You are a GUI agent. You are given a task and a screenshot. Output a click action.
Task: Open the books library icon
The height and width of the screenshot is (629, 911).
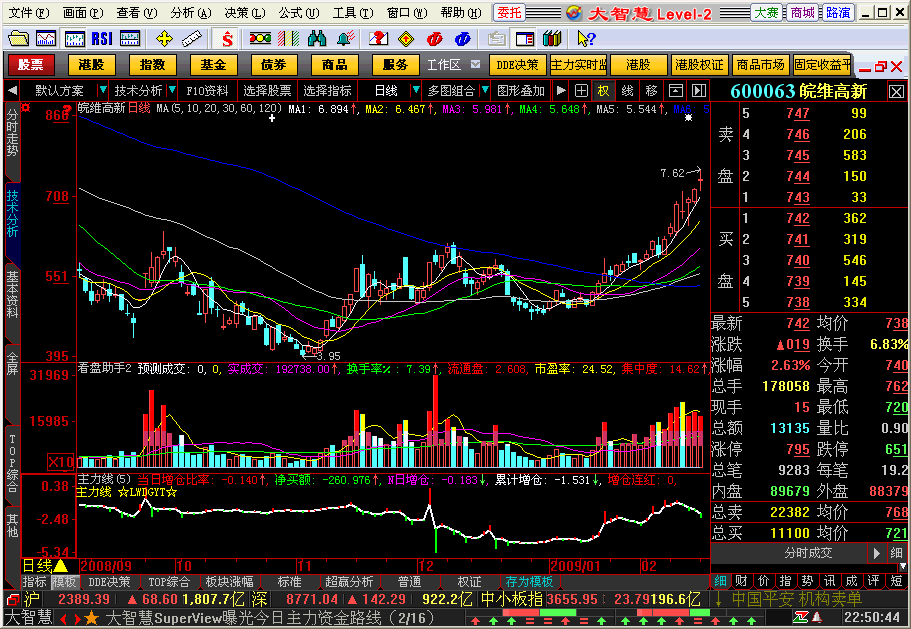point(552,39)
